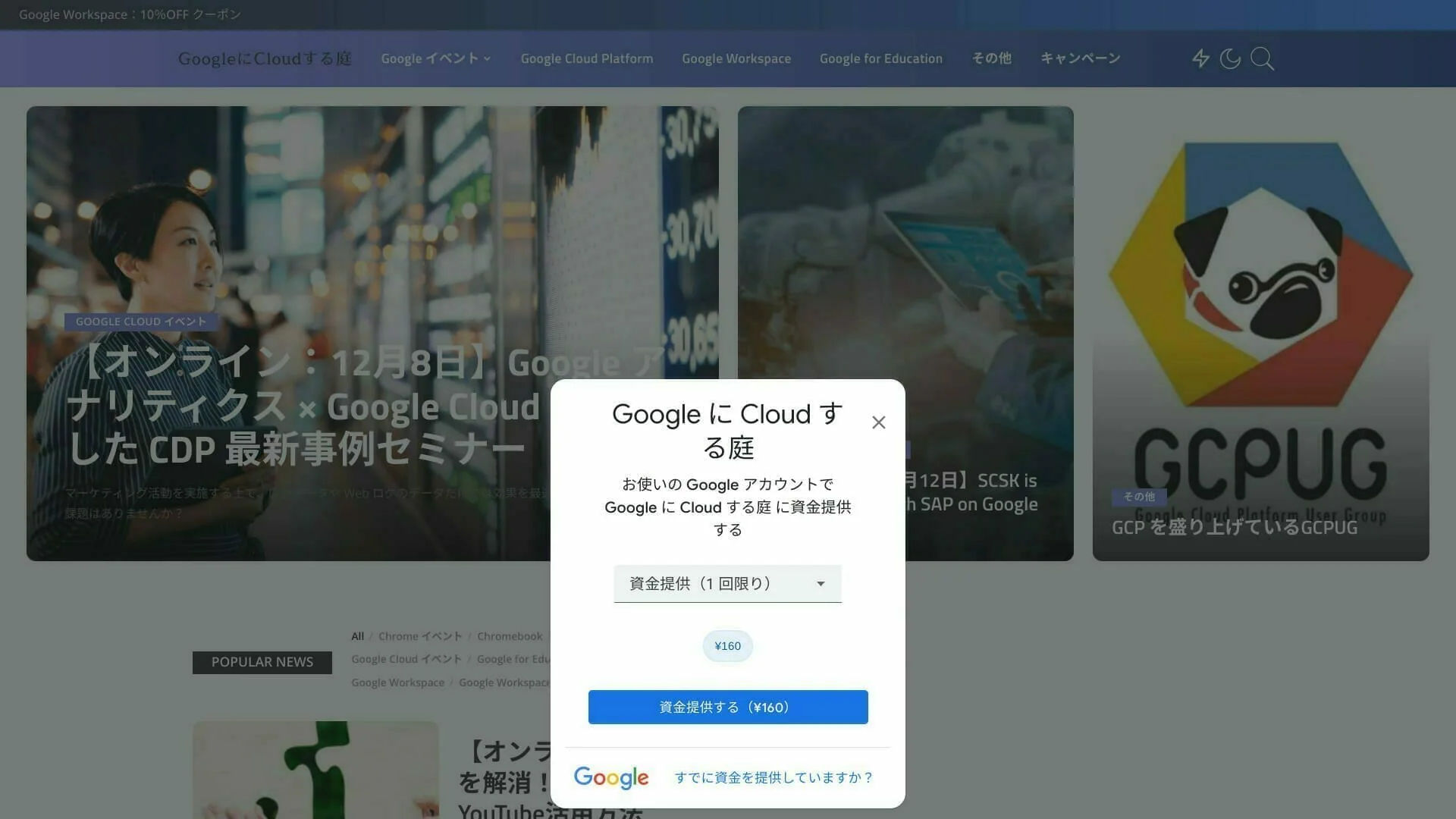Expand the Google イベント menu
The image size is (1456, 819).
435,58
